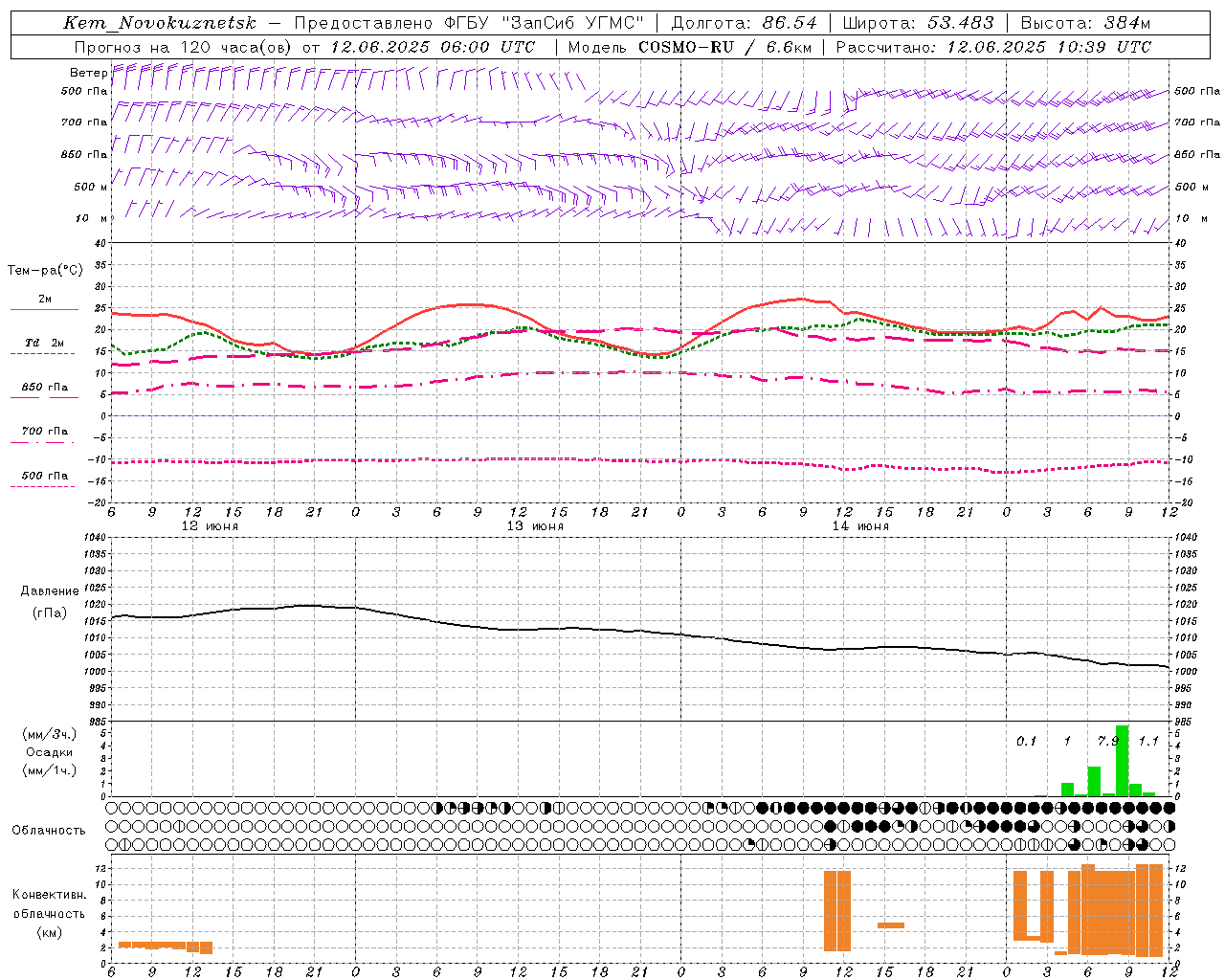Click the (км) convective height unit label
Image resolution: width=1225 pixels, height=980 pixels.
point(50,932)
